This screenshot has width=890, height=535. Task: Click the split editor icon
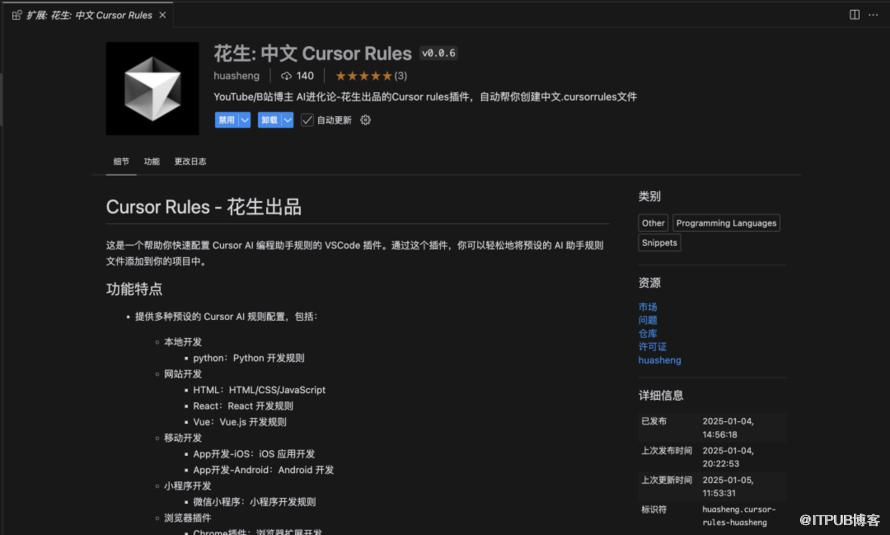pyautogui.click(x=854, y=15)
